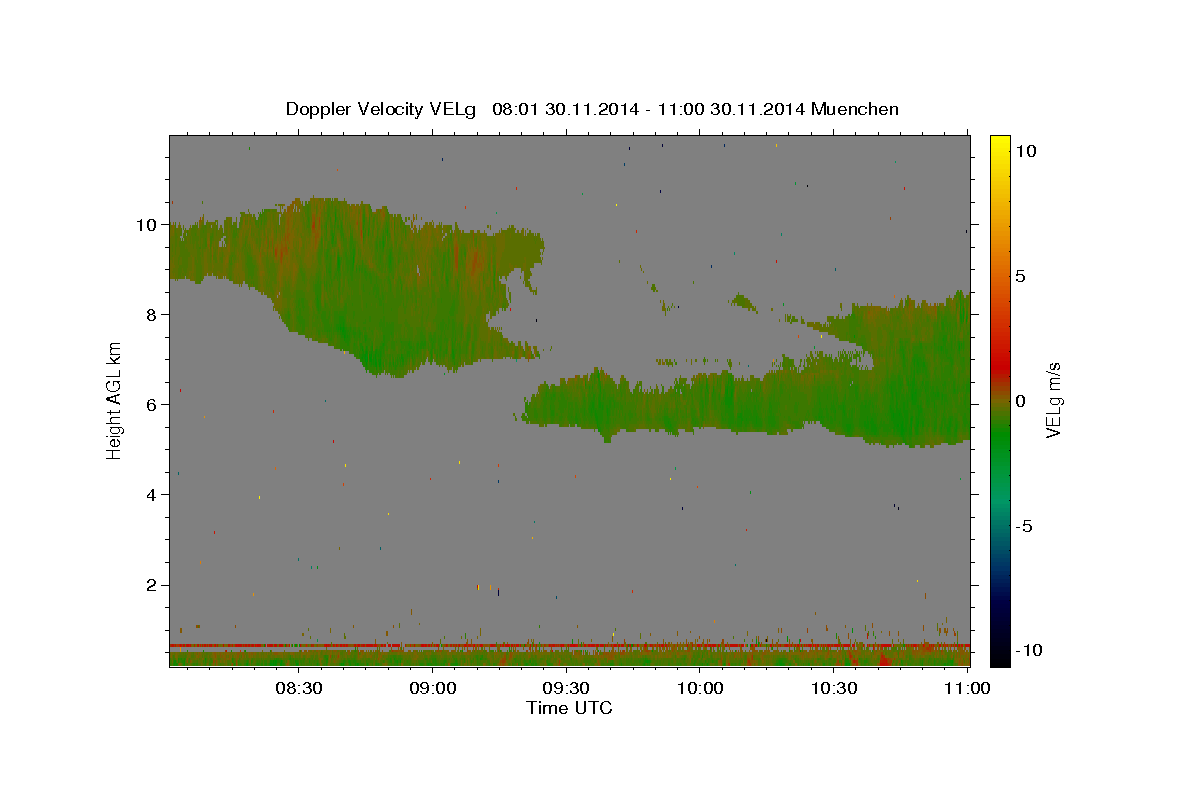Click the colorbar value 5 label
The height and width of the screenshot is (800, 1200).
[x=1021, y=276]
